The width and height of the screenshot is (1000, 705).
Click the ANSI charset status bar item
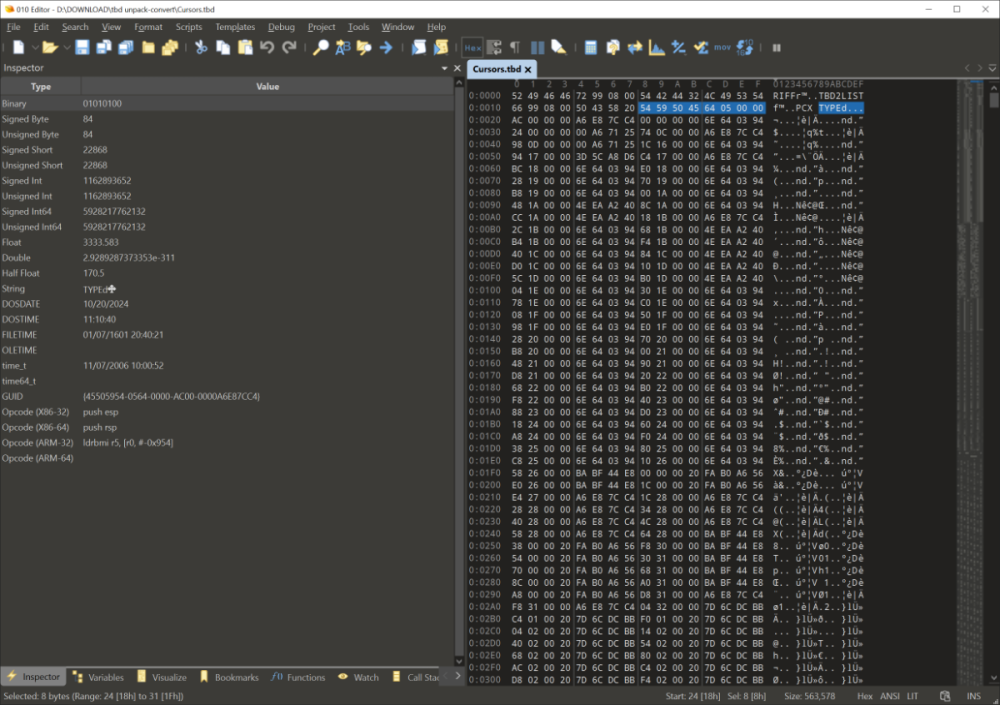(x=890, y=696)
